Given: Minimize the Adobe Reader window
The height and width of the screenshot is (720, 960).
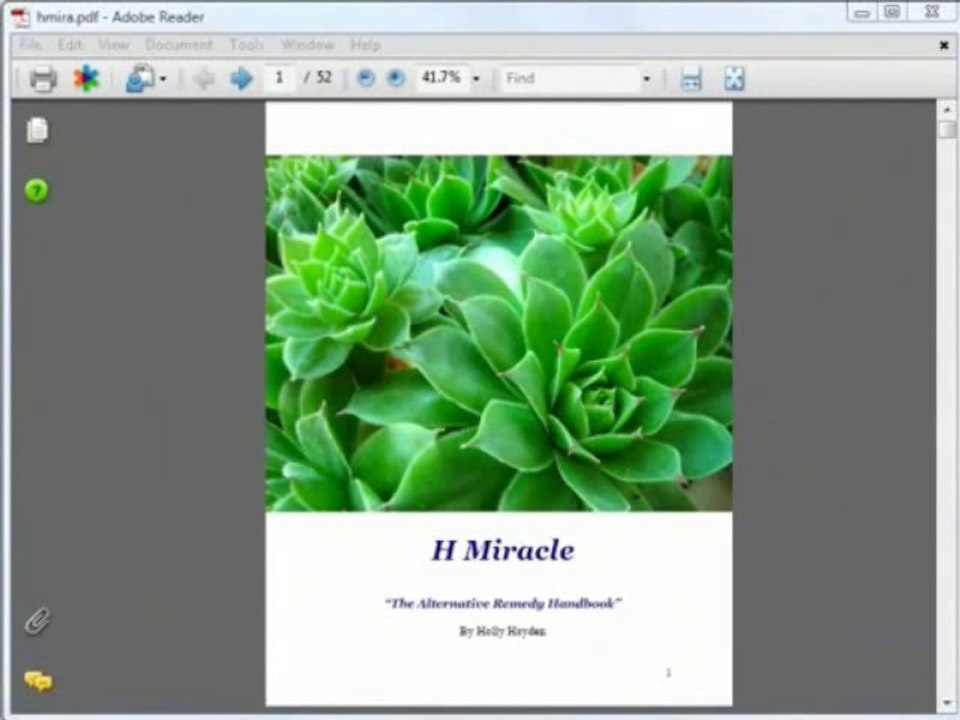Looking at the screenshot, I should pyautogui.click(x=862, y=13).
